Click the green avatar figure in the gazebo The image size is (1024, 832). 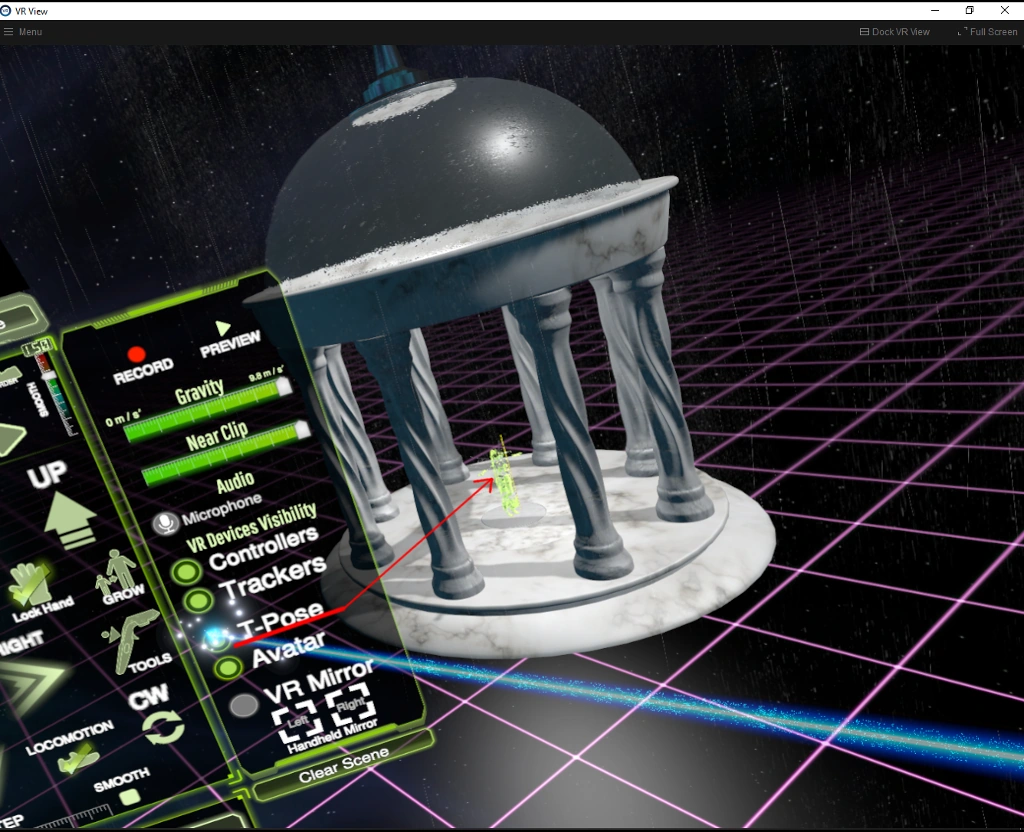(x=505, y=480)
